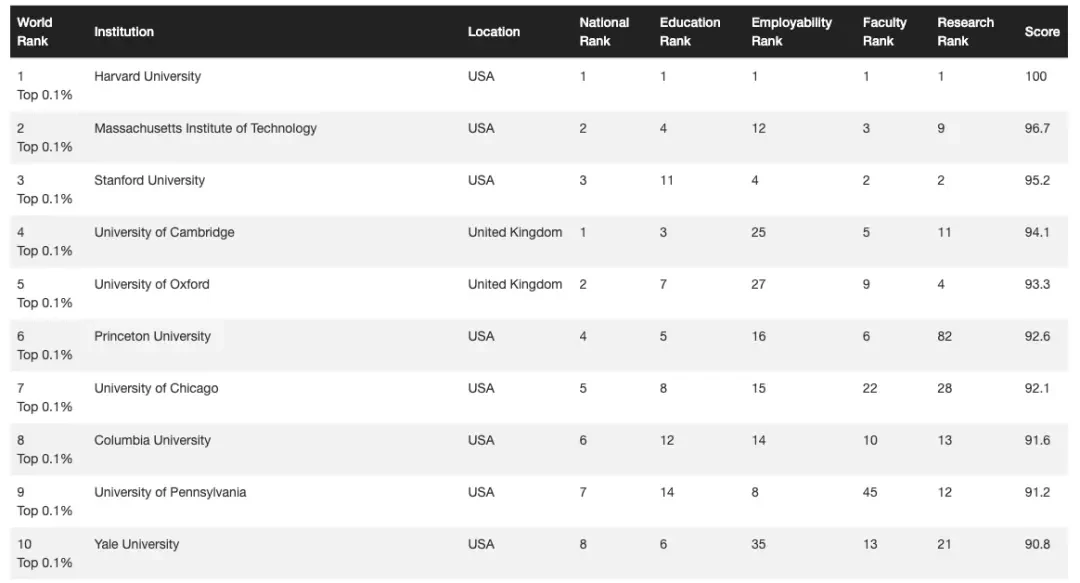Open the University of Cambridge entry
The width and height of the screenshot is (1080, 583).
(164, 232)
